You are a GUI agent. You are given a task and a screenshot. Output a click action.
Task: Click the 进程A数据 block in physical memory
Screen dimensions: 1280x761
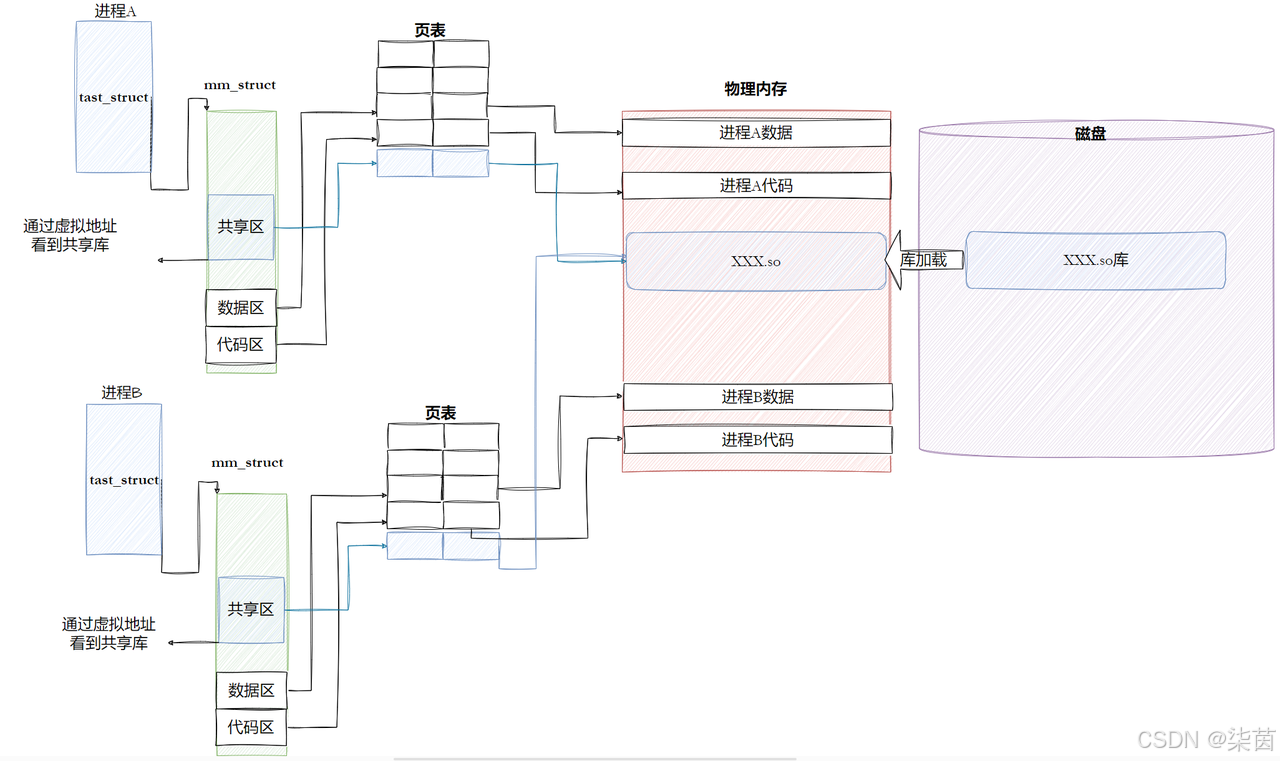pos(755,131)
